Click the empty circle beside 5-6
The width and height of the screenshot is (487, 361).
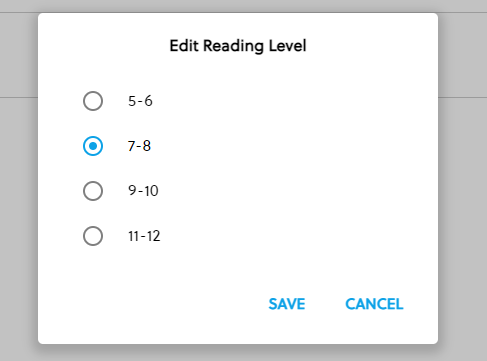93,101
